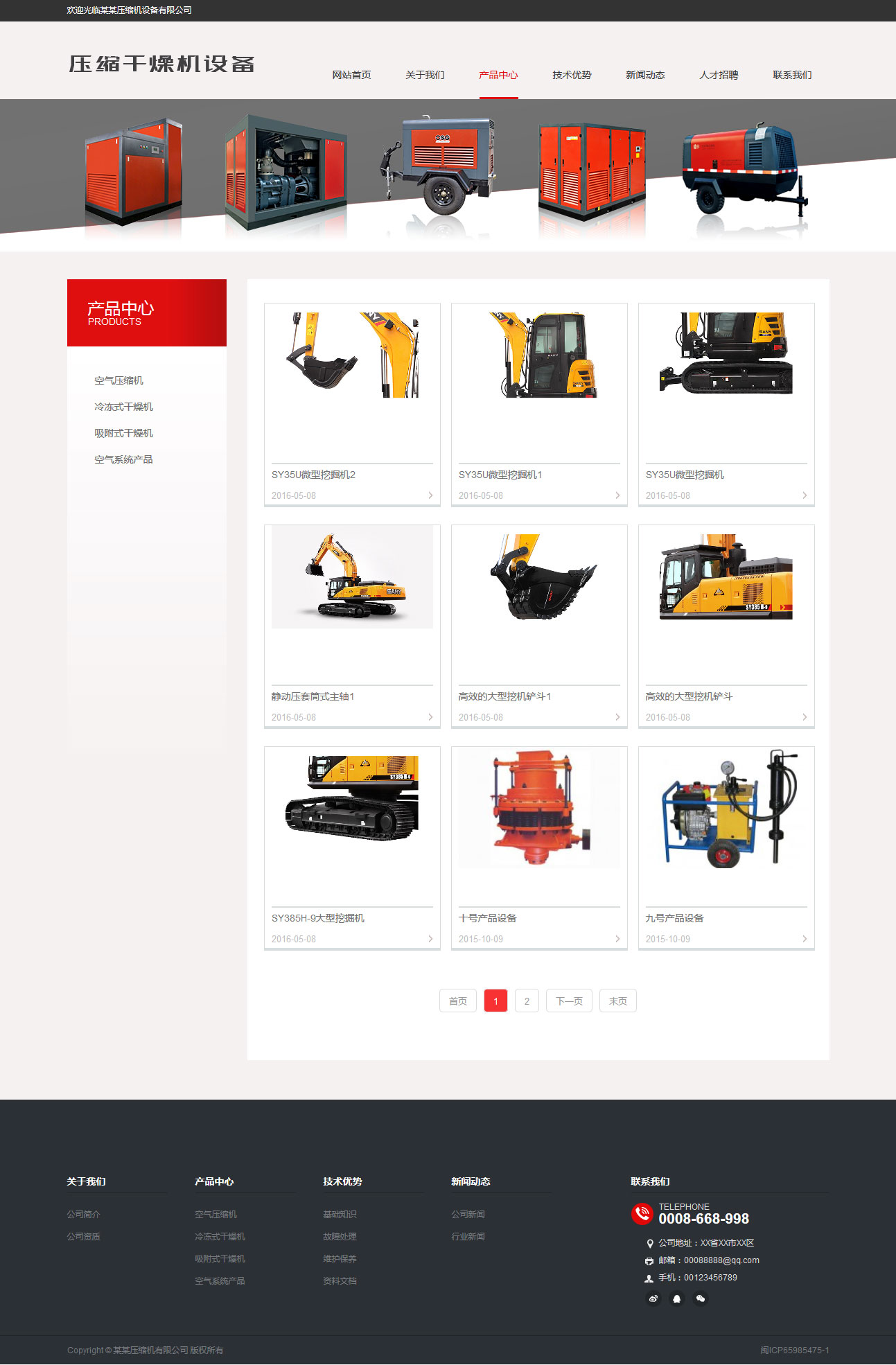Screen dimensions: 896x1365
Task: Open 静动压套筒式主轴1 excavator thumbnail
Action: pyautogui.click(x=352, y=577)
